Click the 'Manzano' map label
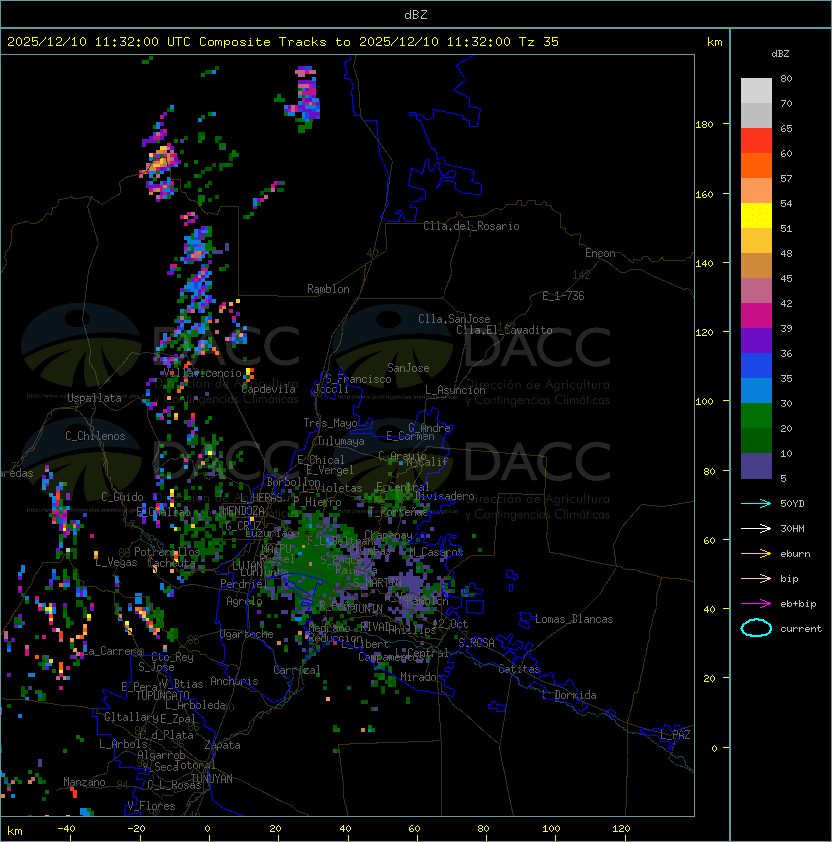The image size is (832, 842). pos(84,782)
